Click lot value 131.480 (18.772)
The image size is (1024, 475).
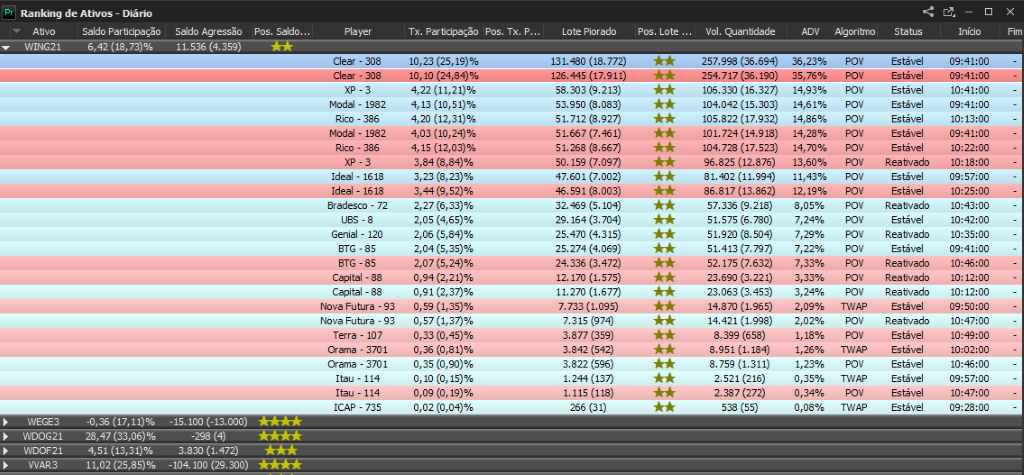point(589,61)
